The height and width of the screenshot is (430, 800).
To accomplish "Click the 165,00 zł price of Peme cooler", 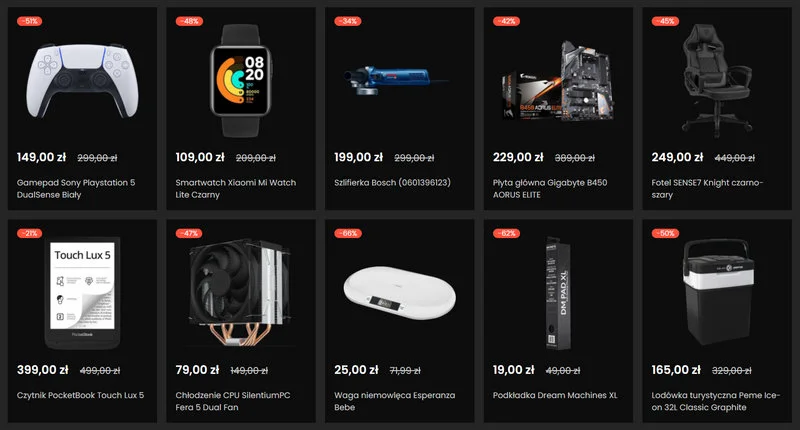I will point(676,370).
